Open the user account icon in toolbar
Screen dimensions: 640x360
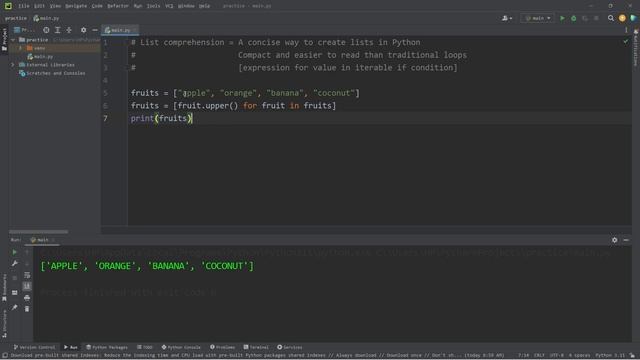point(507,18)
